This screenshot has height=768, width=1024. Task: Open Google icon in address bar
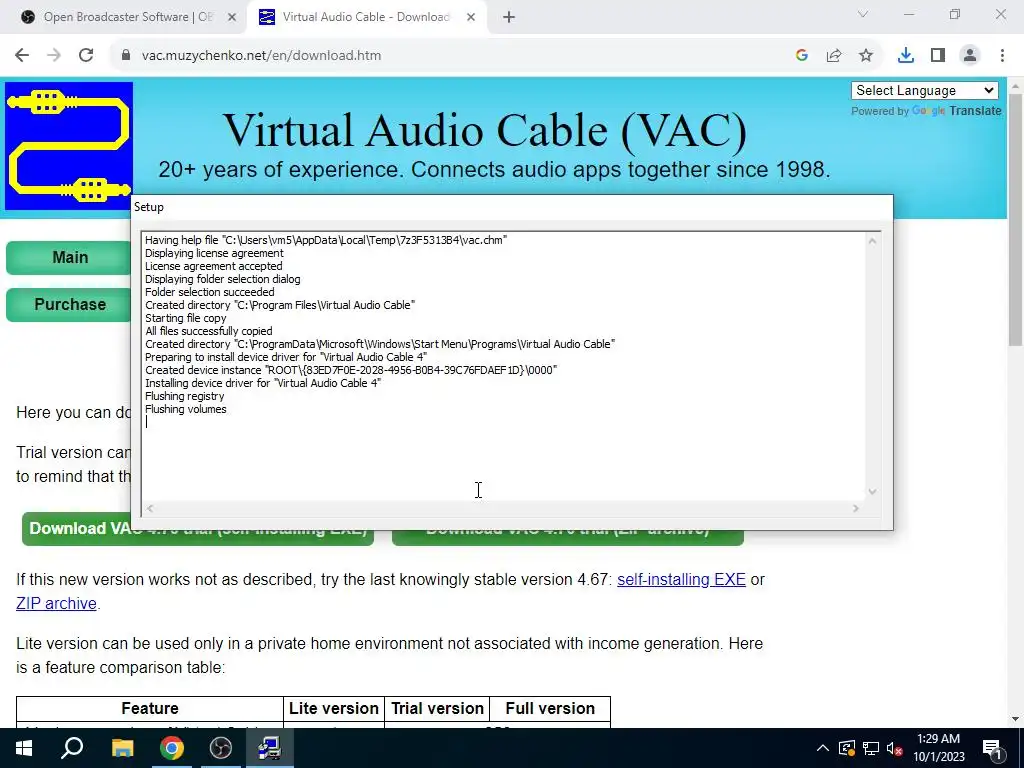(802, 56)
